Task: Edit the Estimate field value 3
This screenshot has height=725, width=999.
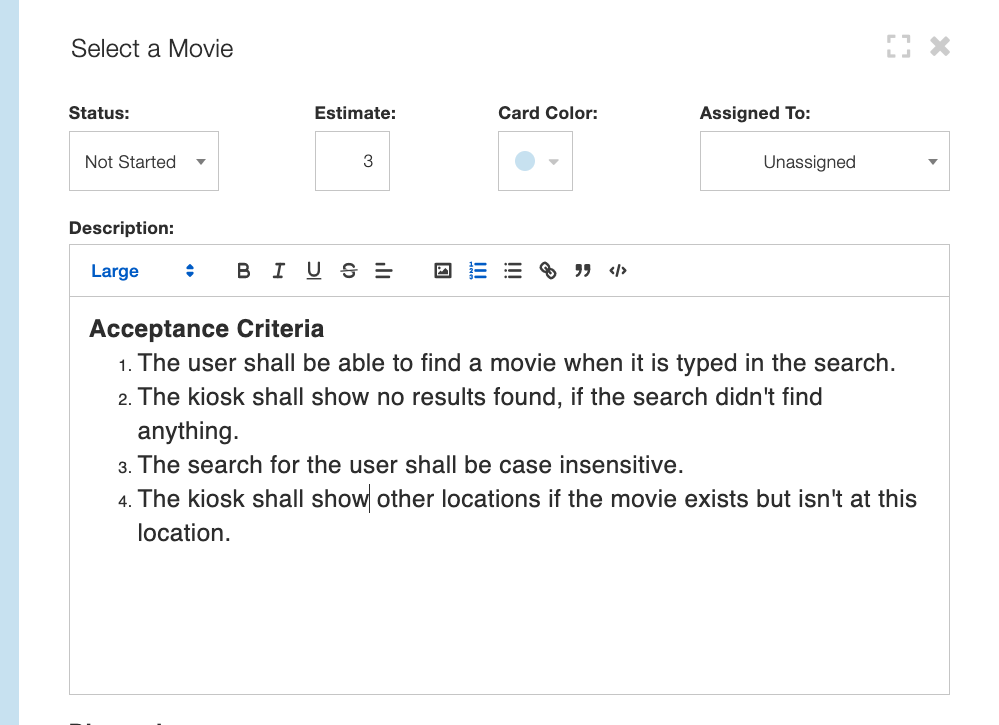Action: (x=352, y=161)
